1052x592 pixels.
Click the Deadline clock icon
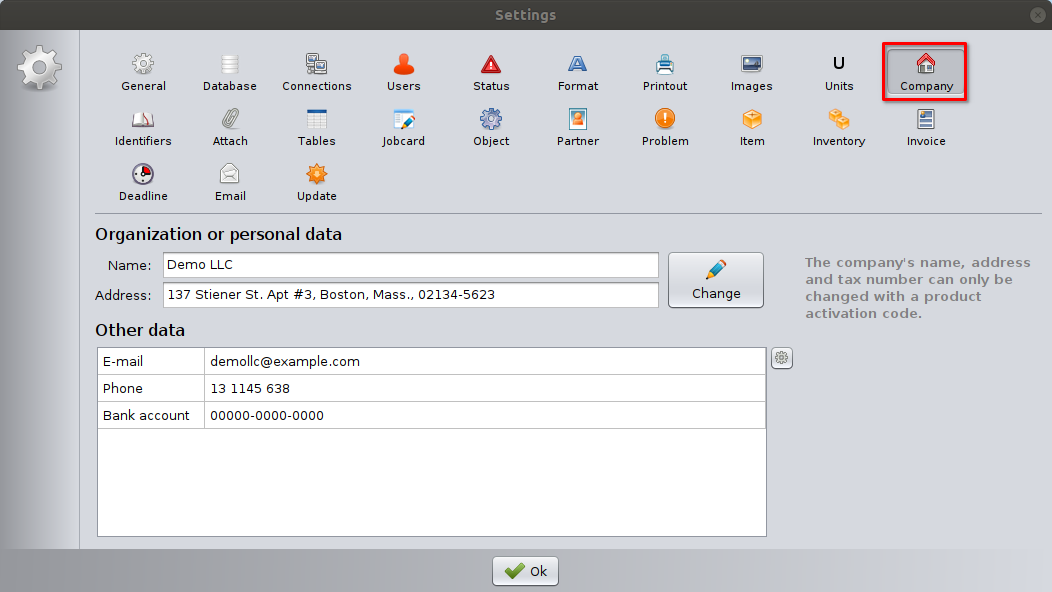click(143, 183)
